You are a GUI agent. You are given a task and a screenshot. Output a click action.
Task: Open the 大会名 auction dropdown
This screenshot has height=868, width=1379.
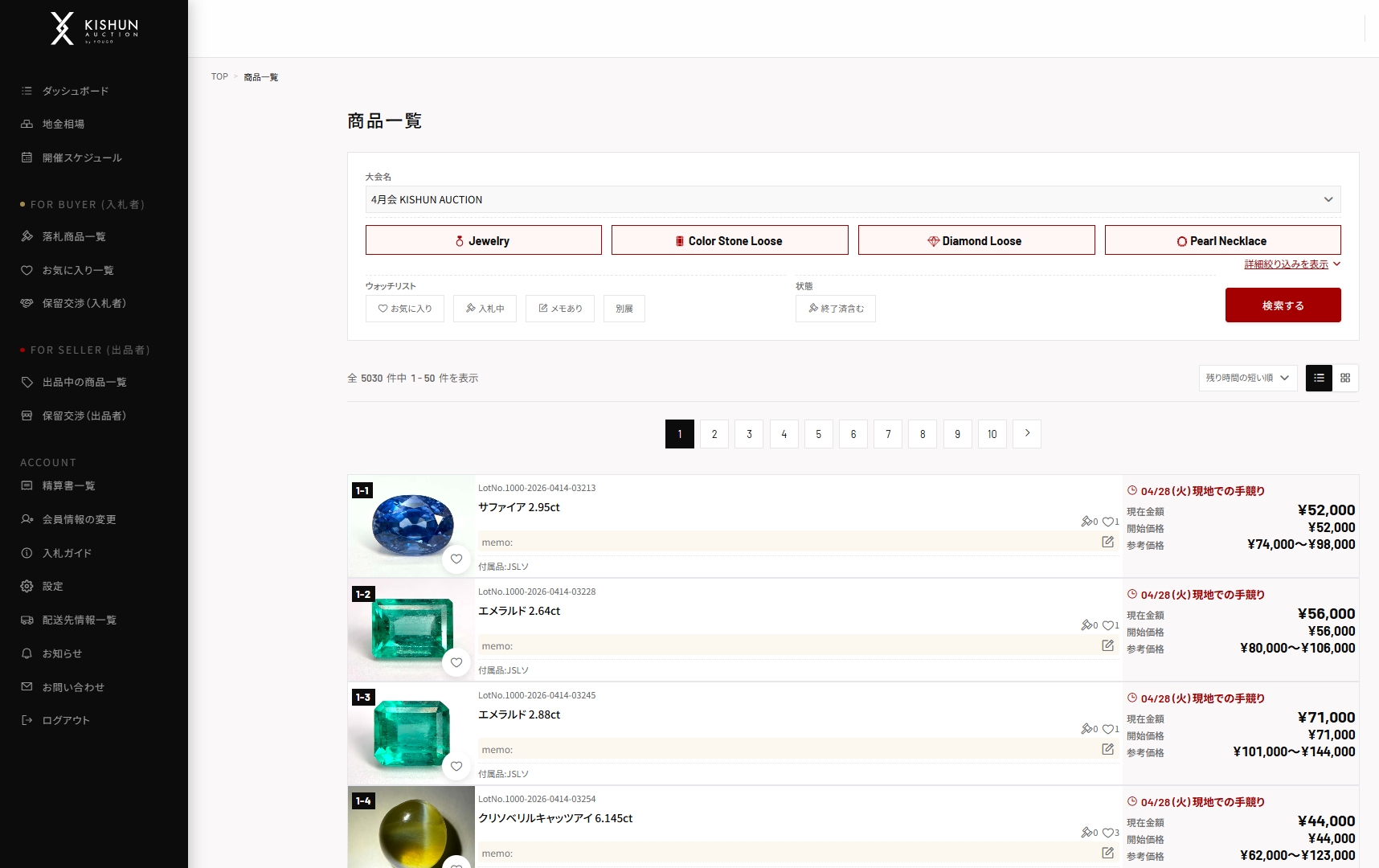tap(852, 199)
